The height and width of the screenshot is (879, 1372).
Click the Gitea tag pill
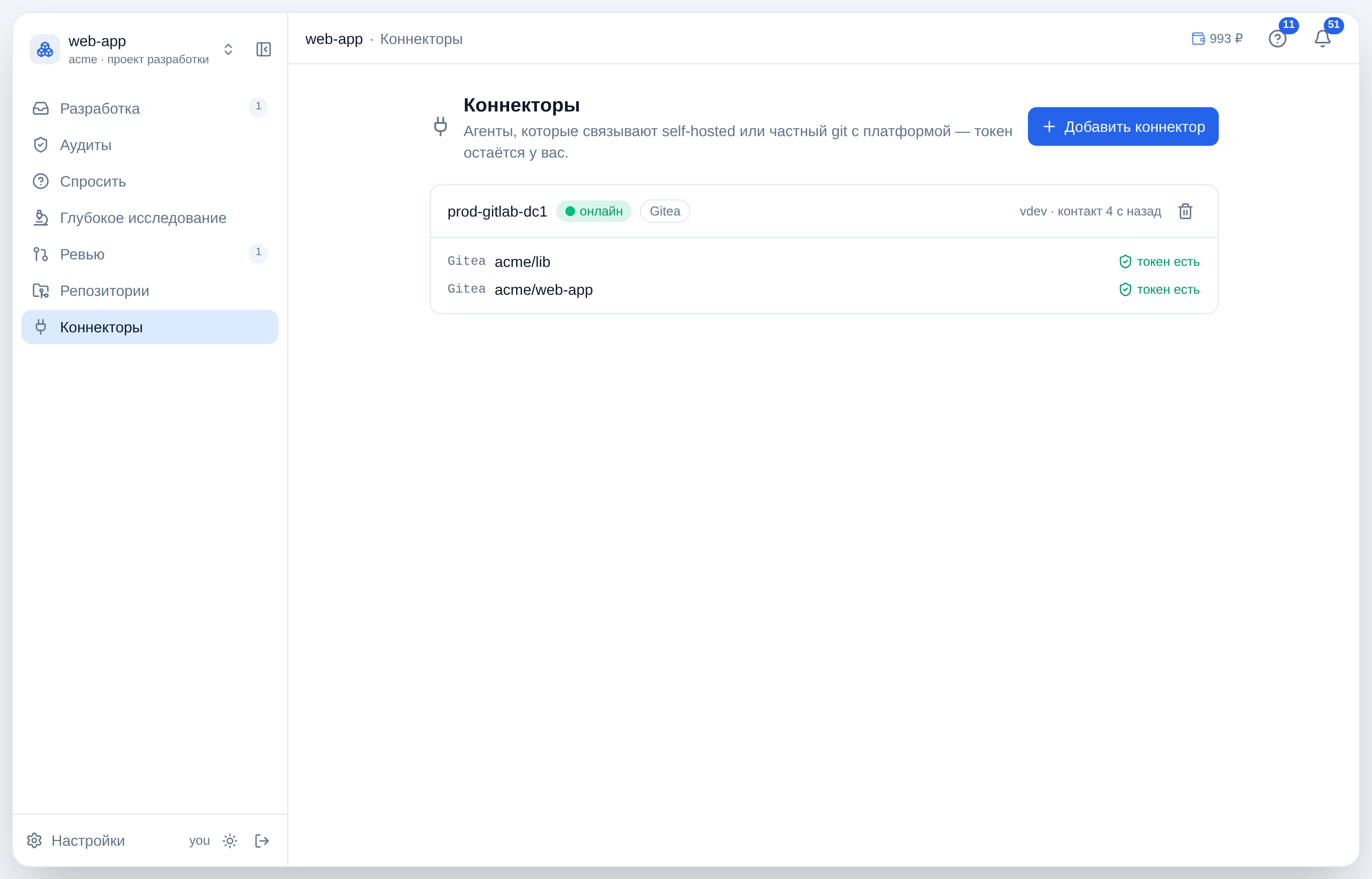[x=665, y=212]
